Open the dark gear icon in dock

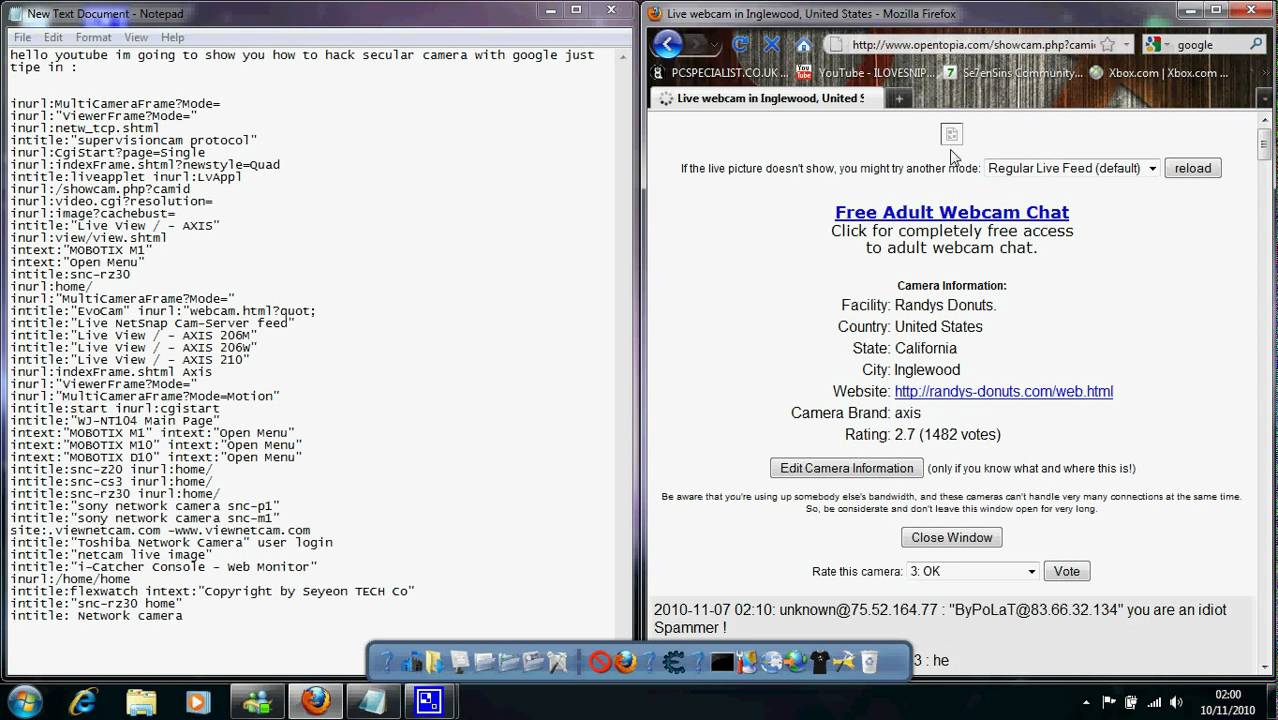pyautogui.click(x=673, y=661)
